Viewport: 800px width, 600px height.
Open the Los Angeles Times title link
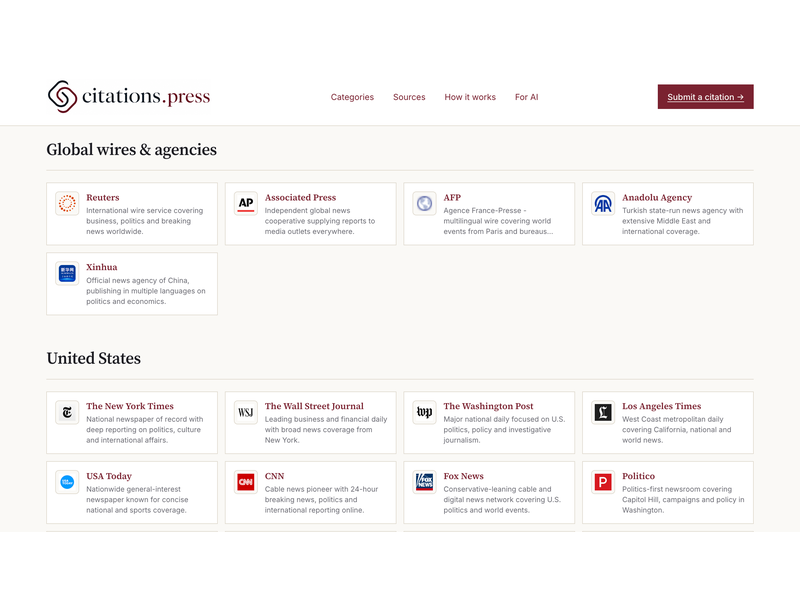point(661,406)
